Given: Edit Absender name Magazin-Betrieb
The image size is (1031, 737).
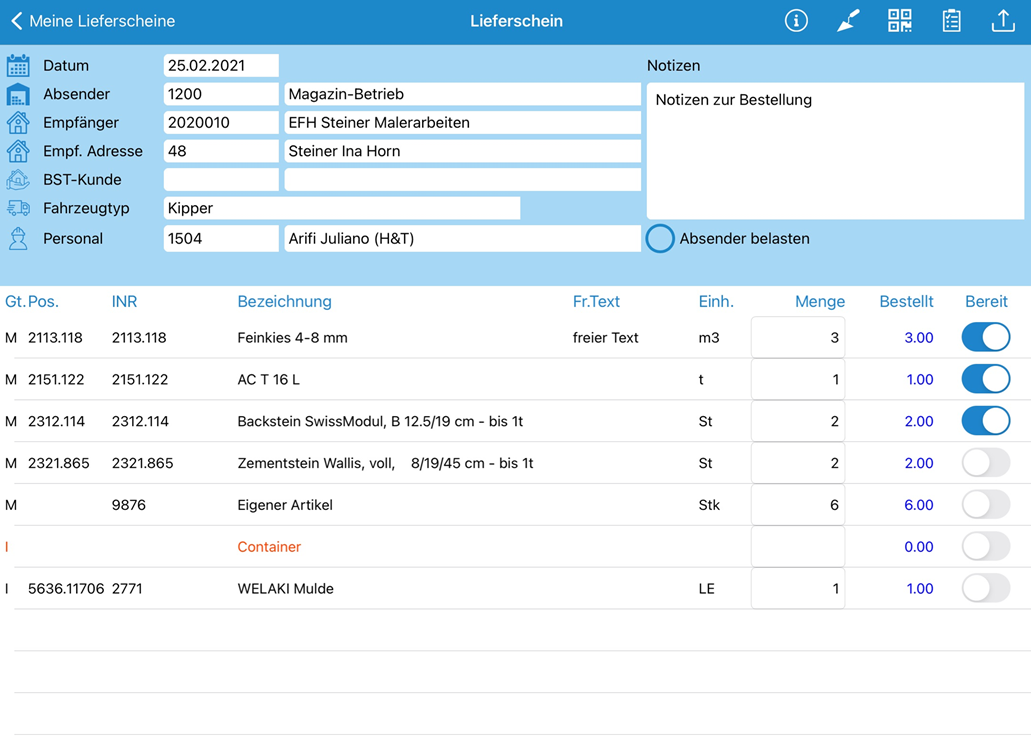Looking at the screenshot, I should [463, 94].
